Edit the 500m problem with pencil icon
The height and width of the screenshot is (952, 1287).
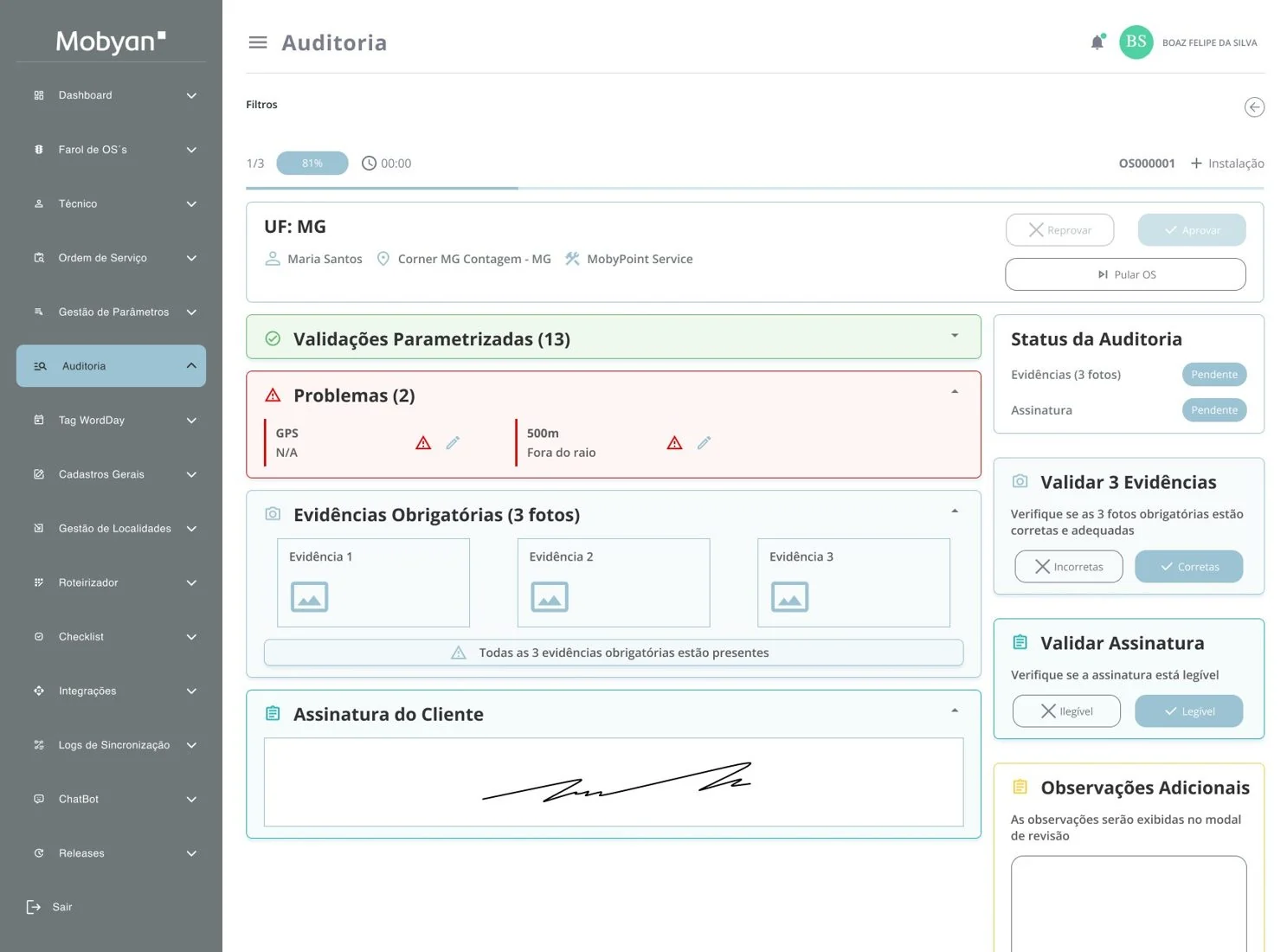[705, 443]
